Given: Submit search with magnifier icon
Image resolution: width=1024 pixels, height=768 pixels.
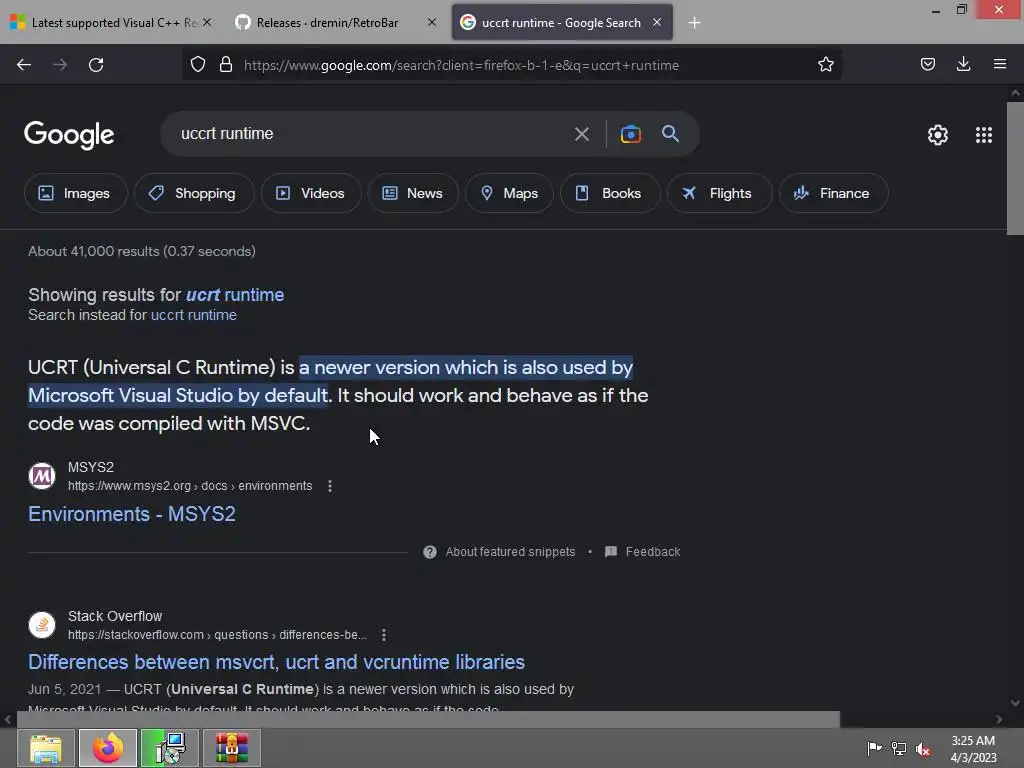Looking at the screenshot, I should tap(670, 134).
